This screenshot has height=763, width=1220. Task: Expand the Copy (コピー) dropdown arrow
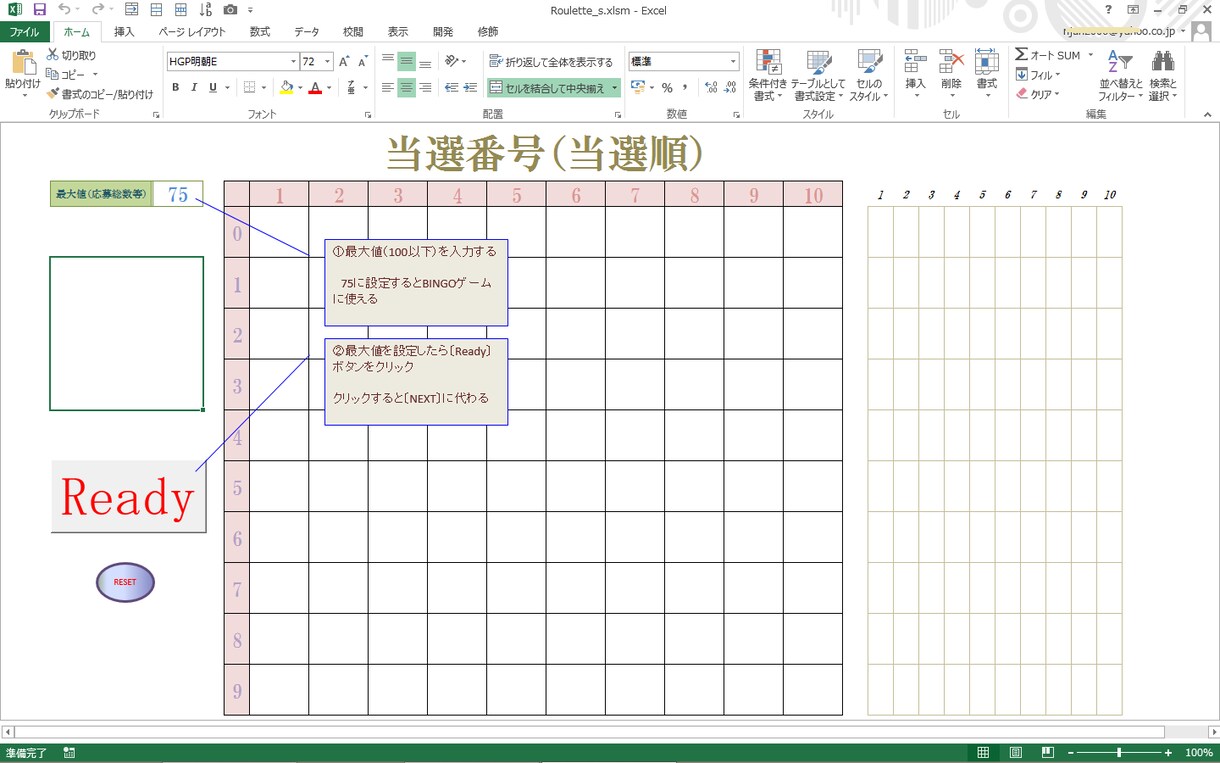[x=95, y=74]
